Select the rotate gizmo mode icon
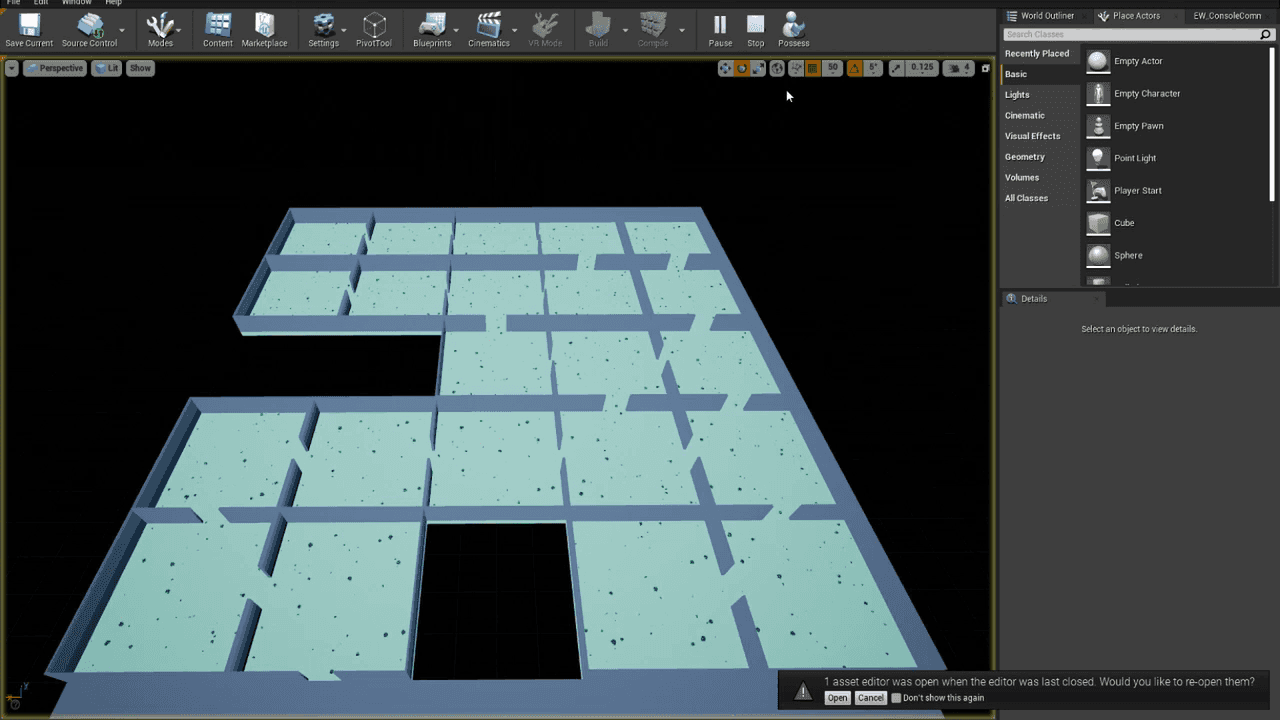Image resolution: width=1280 pixels, height=720 pixels. [x=742, y=68]
